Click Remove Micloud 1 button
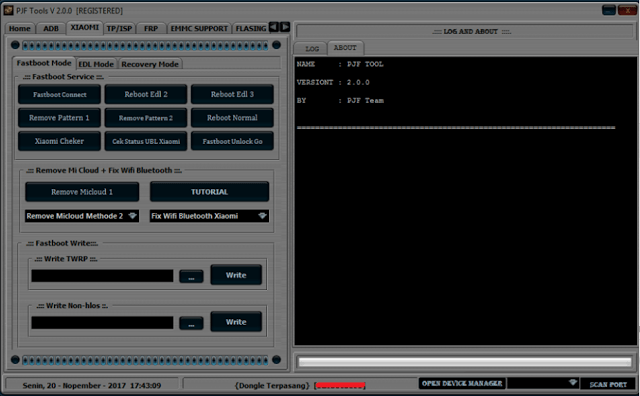Image resolution: width=640 pixels, height=396 pixels. click(82, 192)
